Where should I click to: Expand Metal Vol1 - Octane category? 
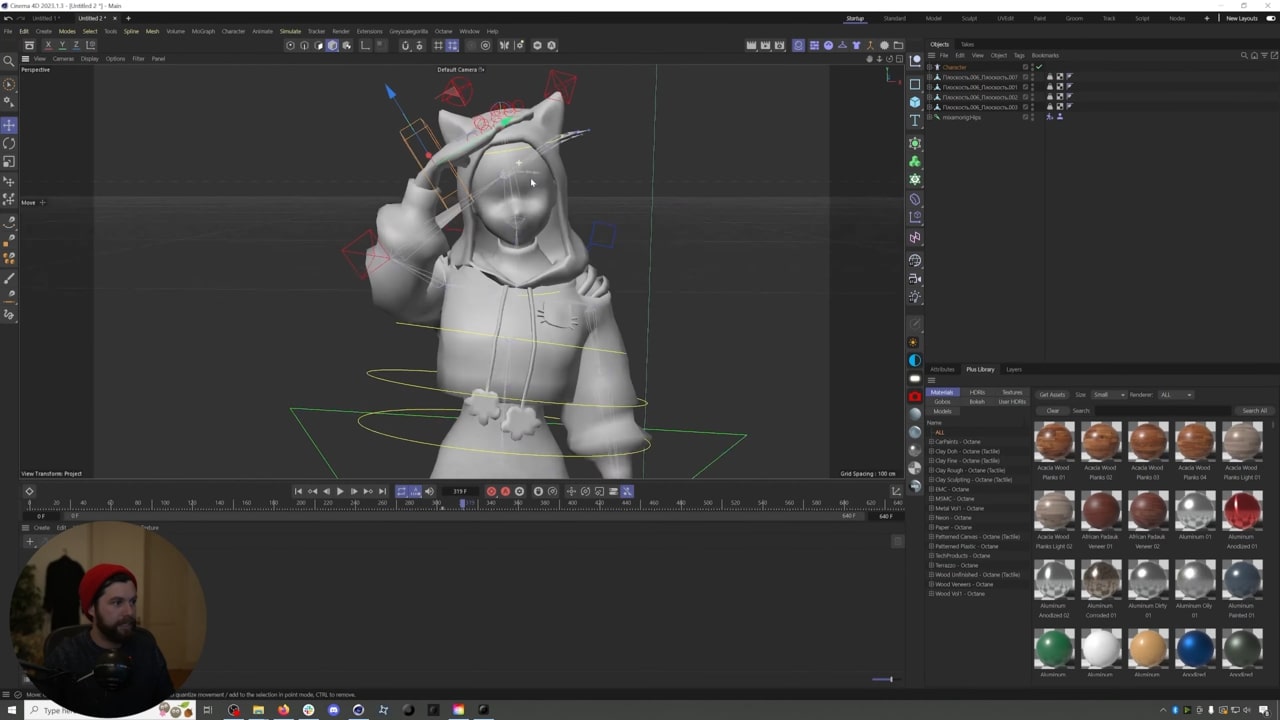(931, 508)
